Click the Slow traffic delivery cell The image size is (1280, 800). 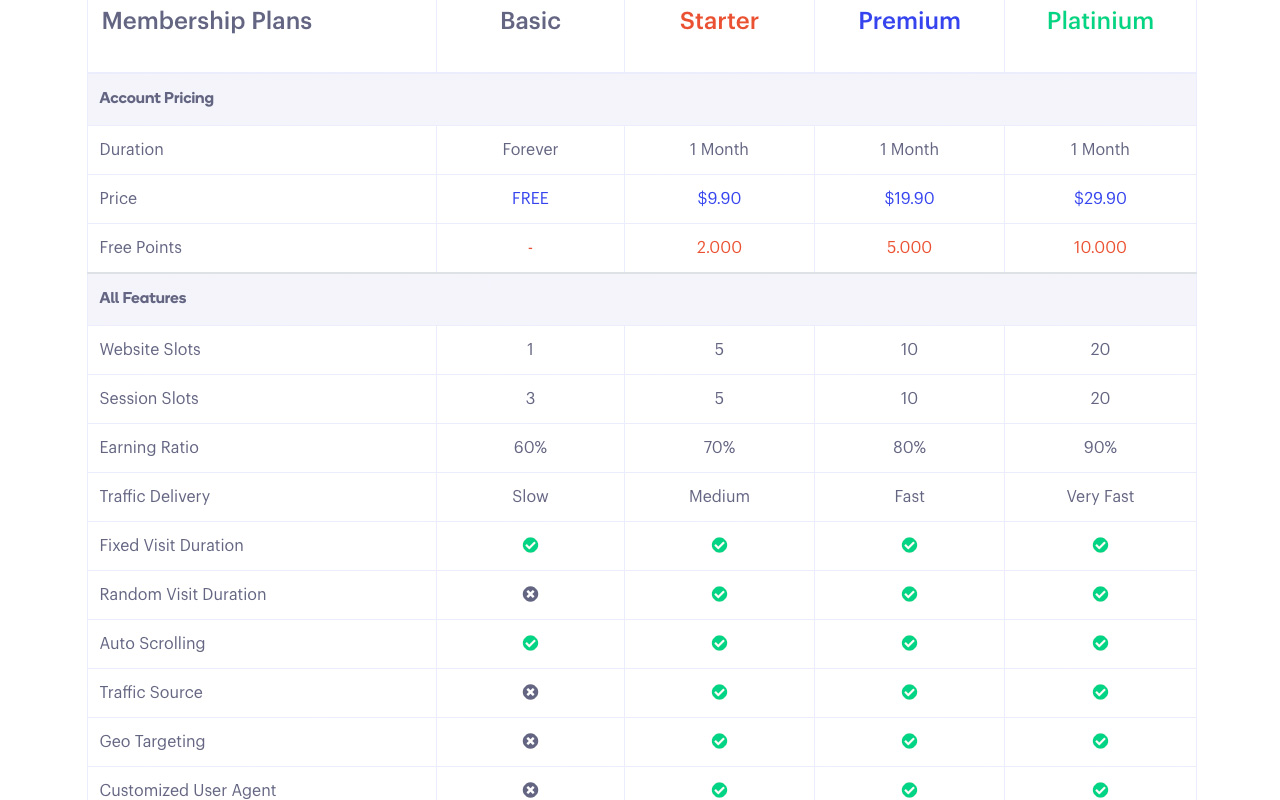click(530, 496)
